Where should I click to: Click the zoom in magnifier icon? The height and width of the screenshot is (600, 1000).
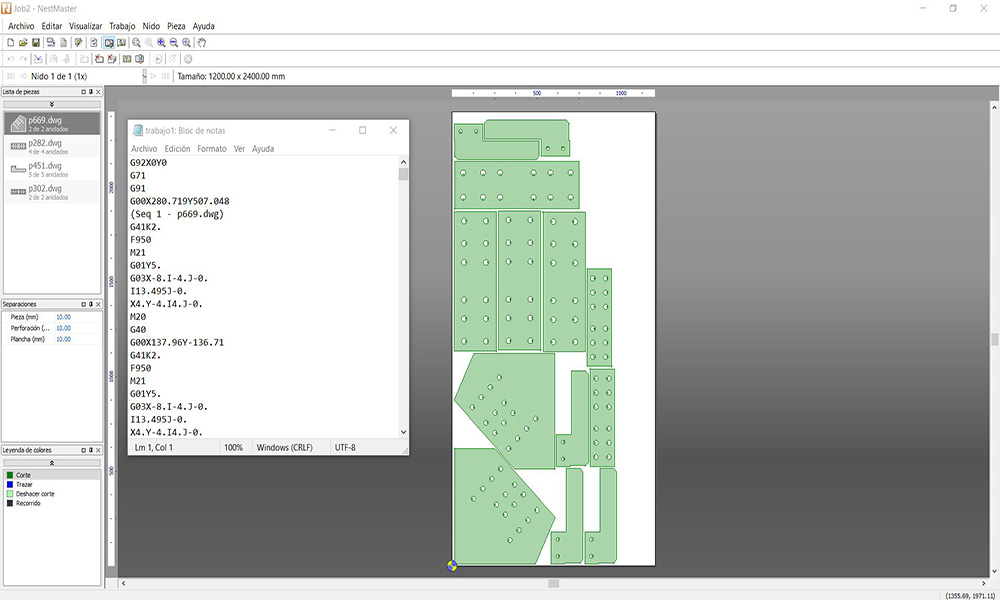162,43
